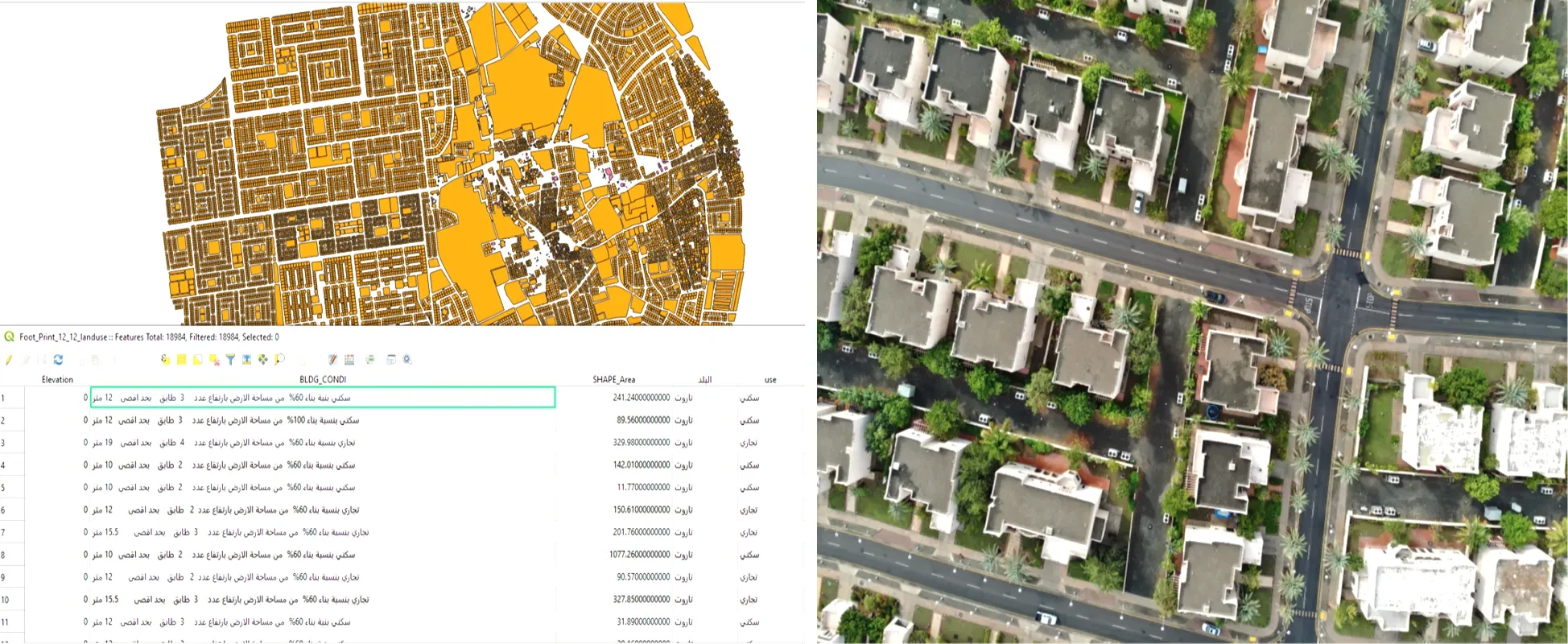The width and height of the screenshot is (1568, 644).
Task: Toggle the filter features funnel icon
Action: [x=230, y=360]
